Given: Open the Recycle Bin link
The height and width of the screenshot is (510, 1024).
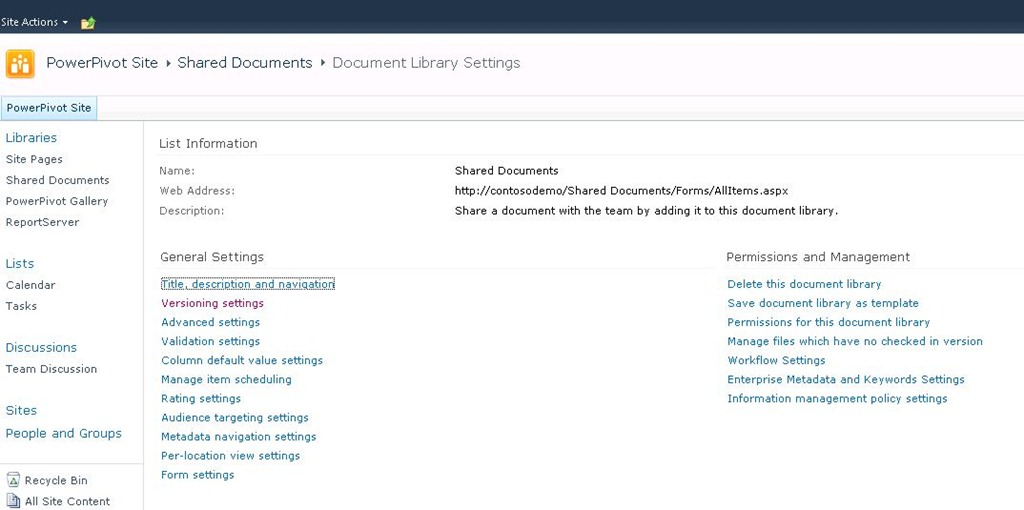Looking at the screenshot, I should click(x=56, y=481).
